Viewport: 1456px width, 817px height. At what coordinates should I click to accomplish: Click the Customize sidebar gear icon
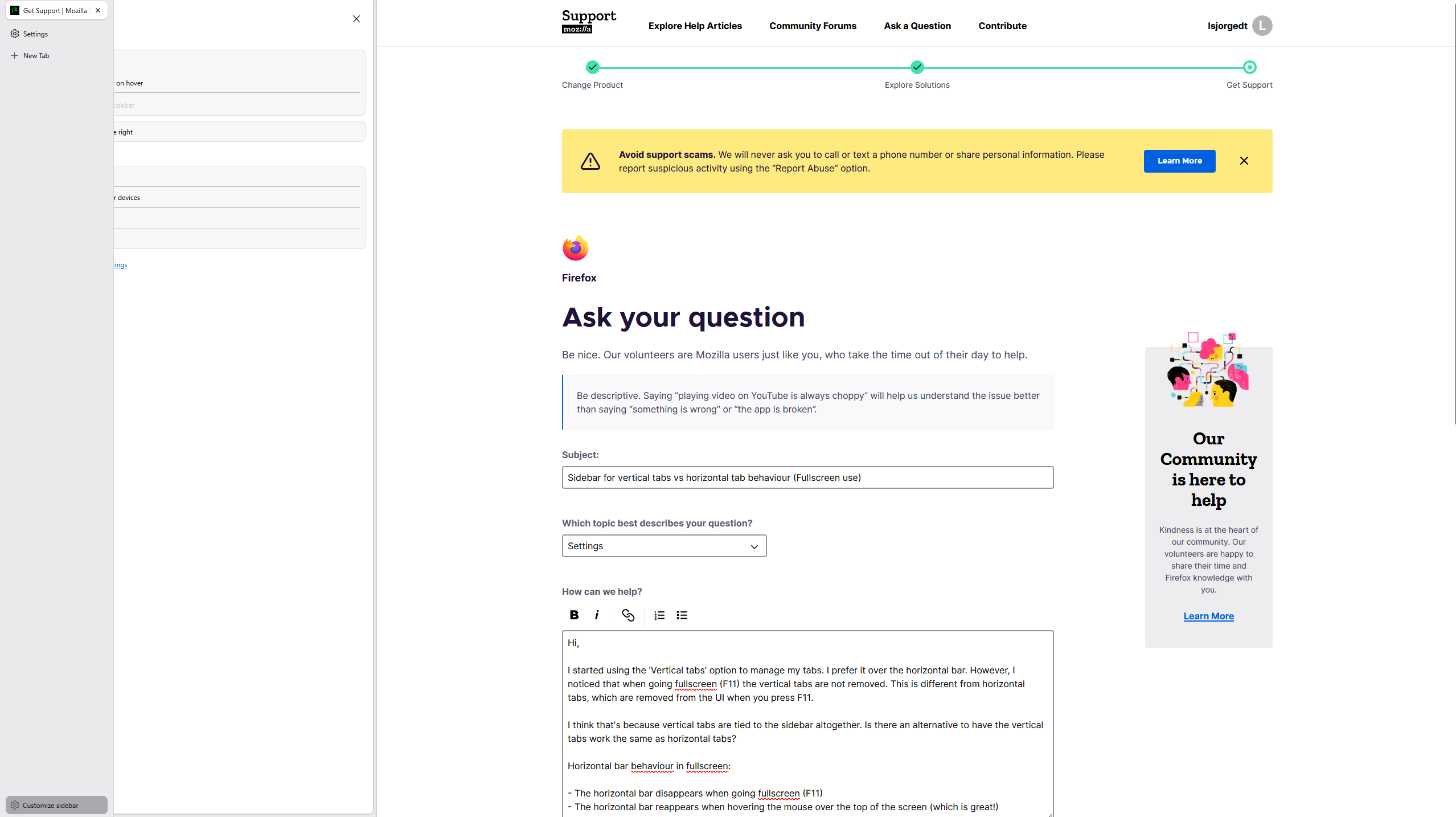[15, 805]
